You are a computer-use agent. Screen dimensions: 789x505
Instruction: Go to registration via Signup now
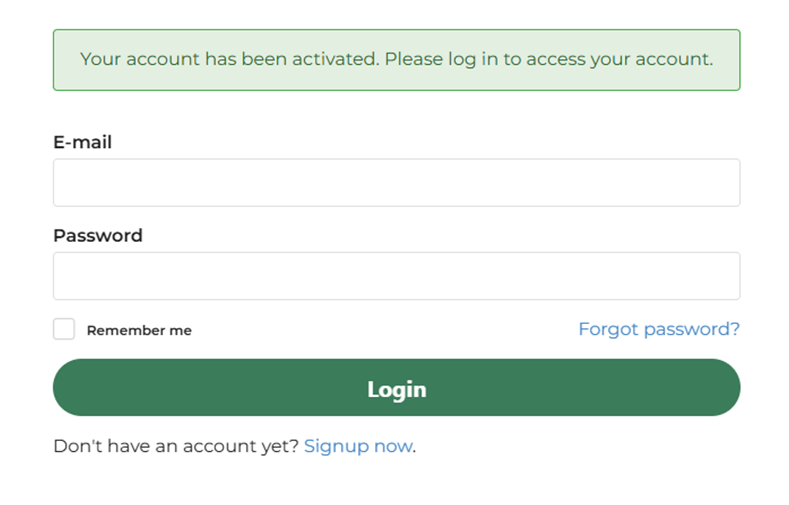pos(358,446)
